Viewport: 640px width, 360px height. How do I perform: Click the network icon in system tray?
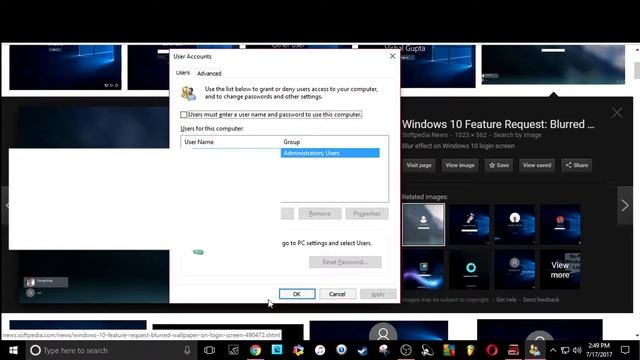click(565, 350)
